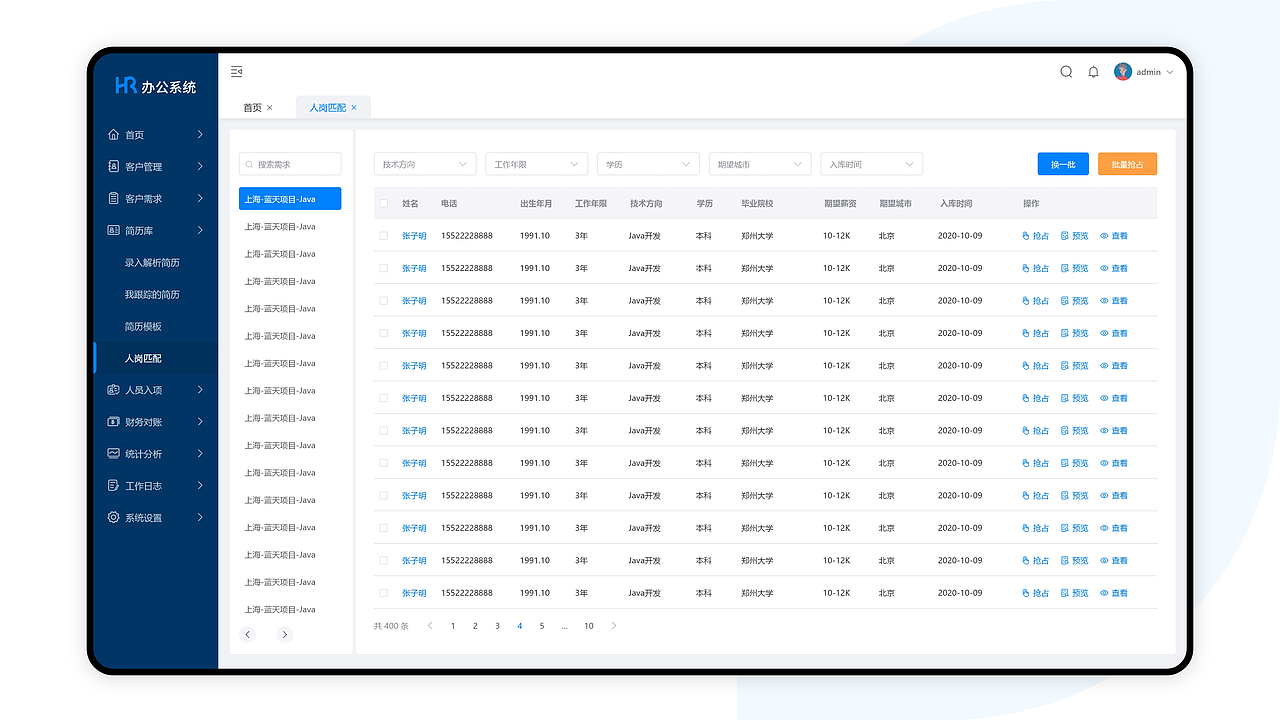Expand the 客户管理 chevron in sidebar

click(x=200, y=167)
